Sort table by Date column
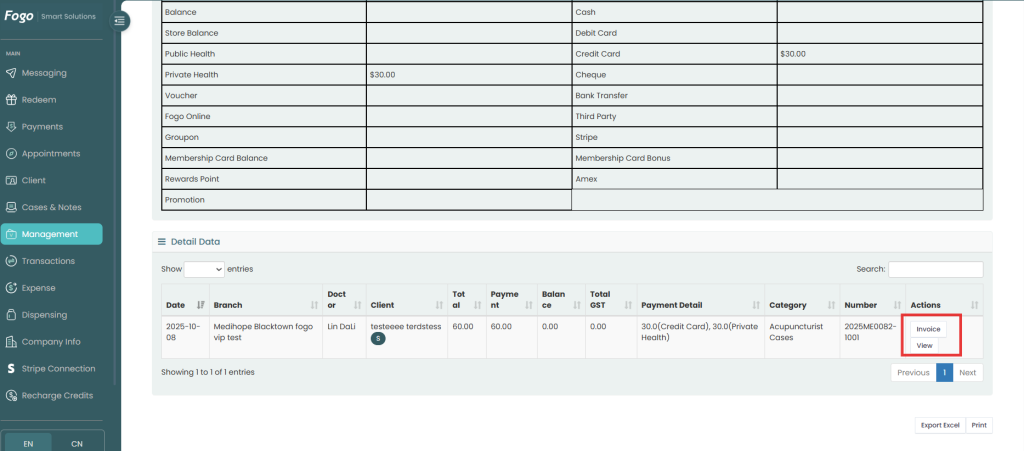This screenshot has width=1024, height=451. tap(185, 305)
